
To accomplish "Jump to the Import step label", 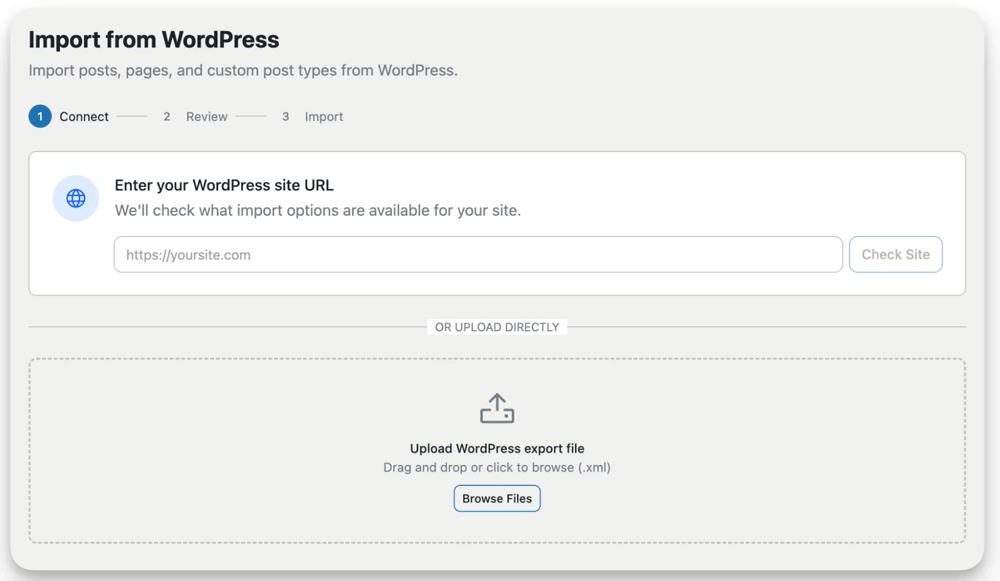I will click(x=324, y=117).
